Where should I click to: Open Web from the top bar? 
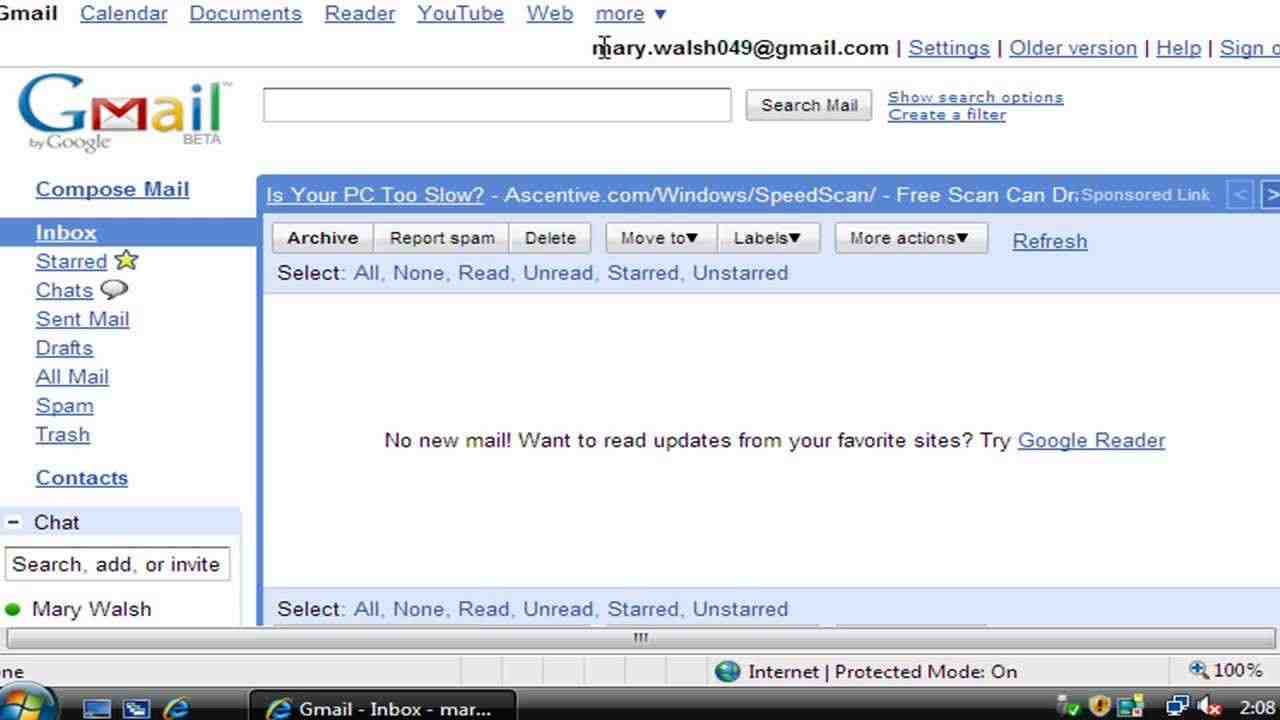[x=549, y=14]
